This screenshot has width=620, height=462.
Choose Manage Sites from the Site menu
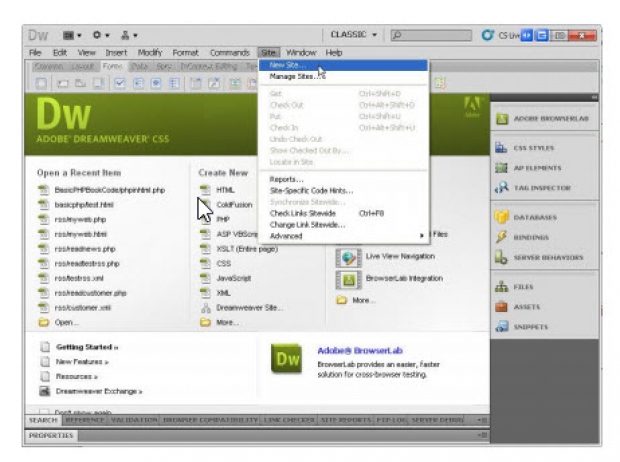(343, 76)
